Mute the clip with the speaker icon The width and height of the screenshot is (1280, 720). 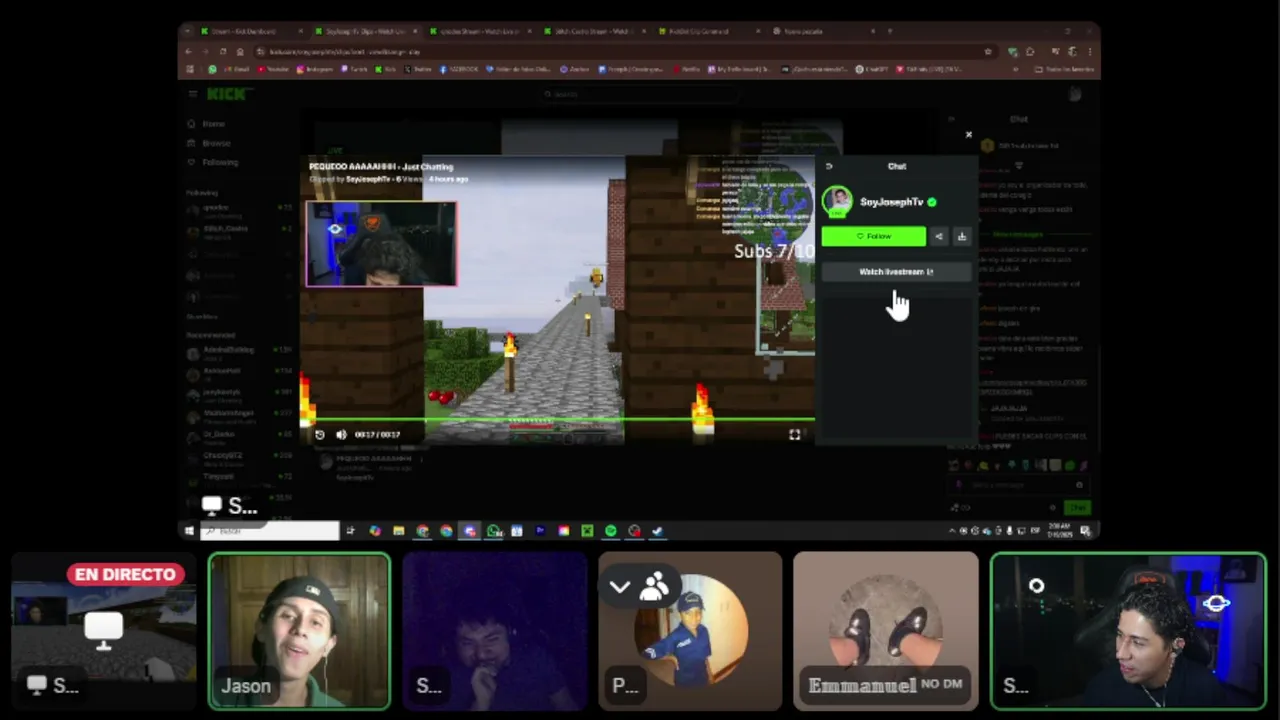[x=341, y=434]
